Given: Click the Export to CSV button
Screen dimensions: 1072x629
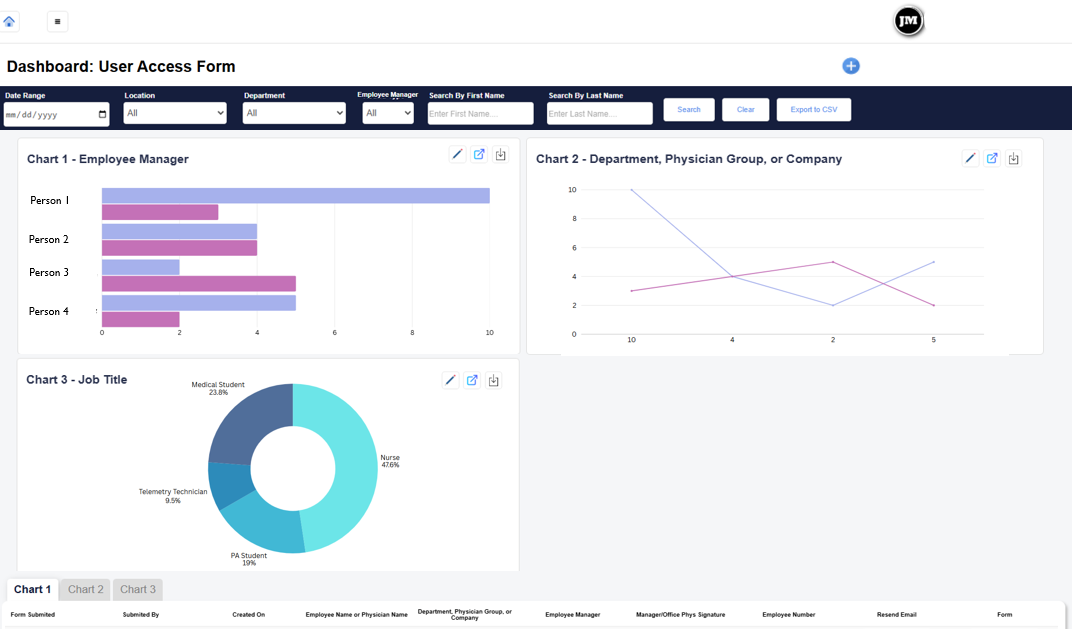Looking at the screenshot, I should (x=813, y=110).
